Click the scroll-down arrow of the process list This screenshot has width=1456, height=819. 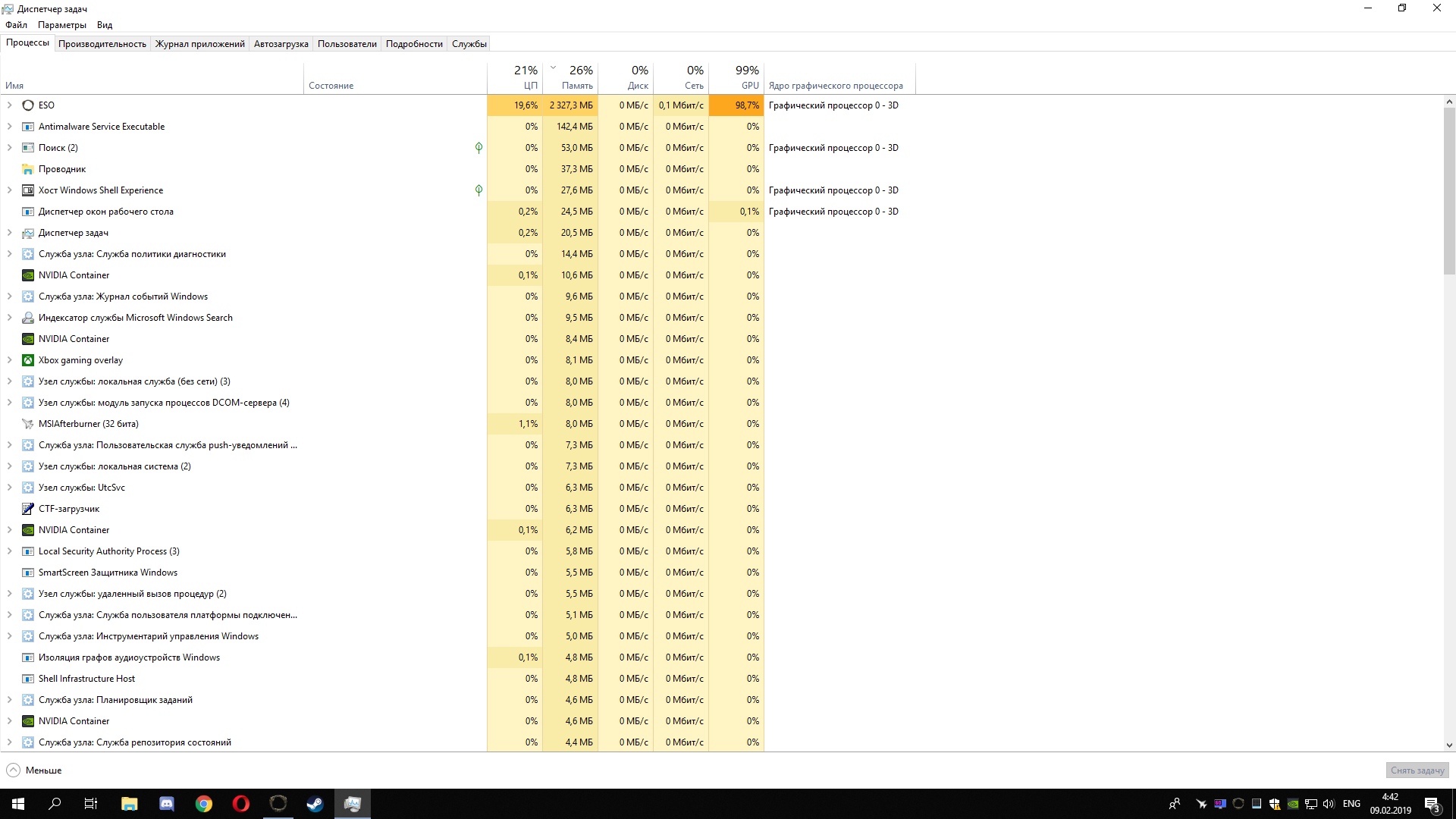tap(1449, 745)
